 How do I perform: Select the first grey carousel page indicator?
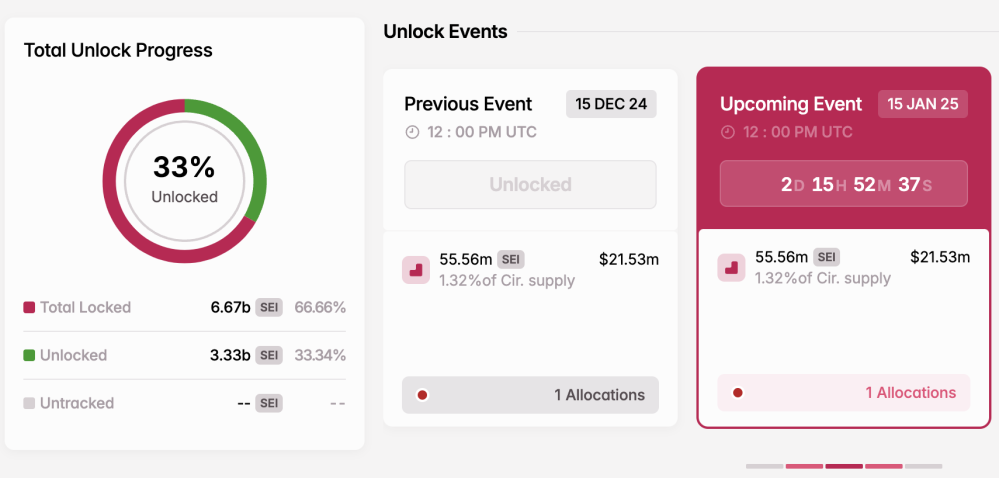pos(765,467)
